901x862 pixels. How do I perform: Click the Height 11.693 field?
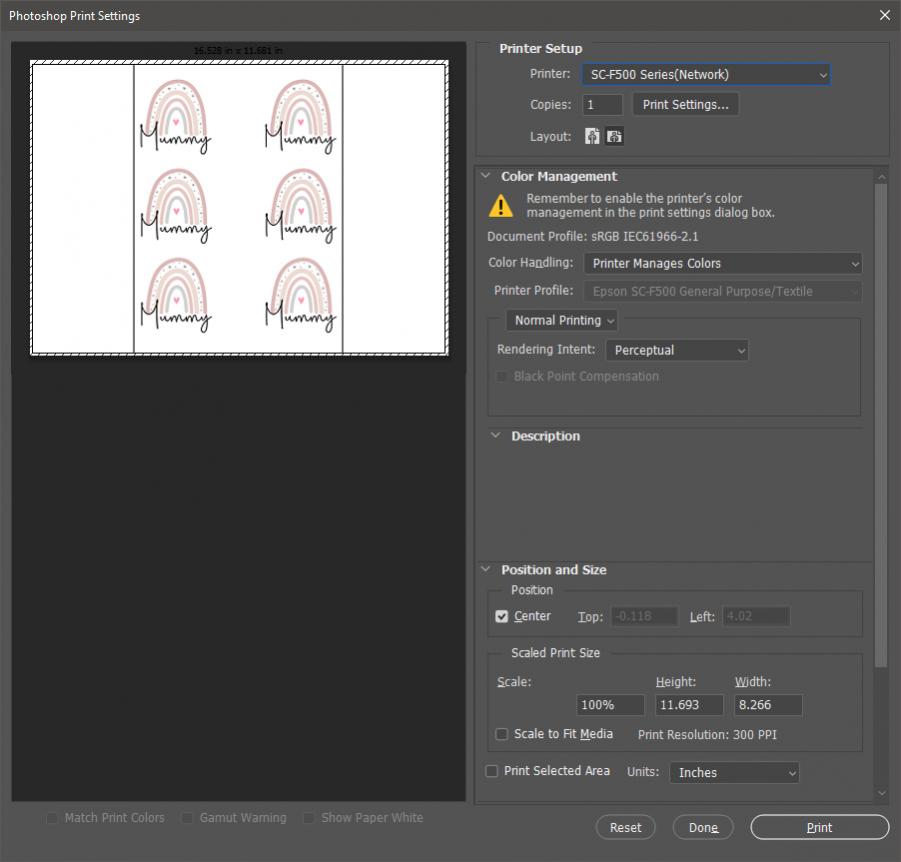pos(689,705)
